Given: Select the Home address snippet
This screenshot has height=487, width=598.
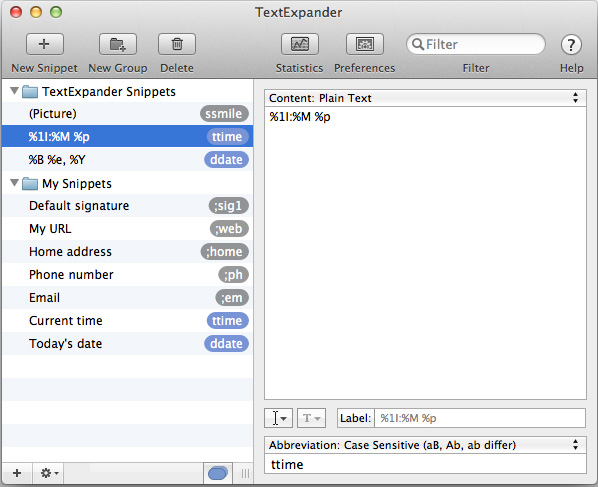Looking at the screenshot, I should (x=127, y=252).
